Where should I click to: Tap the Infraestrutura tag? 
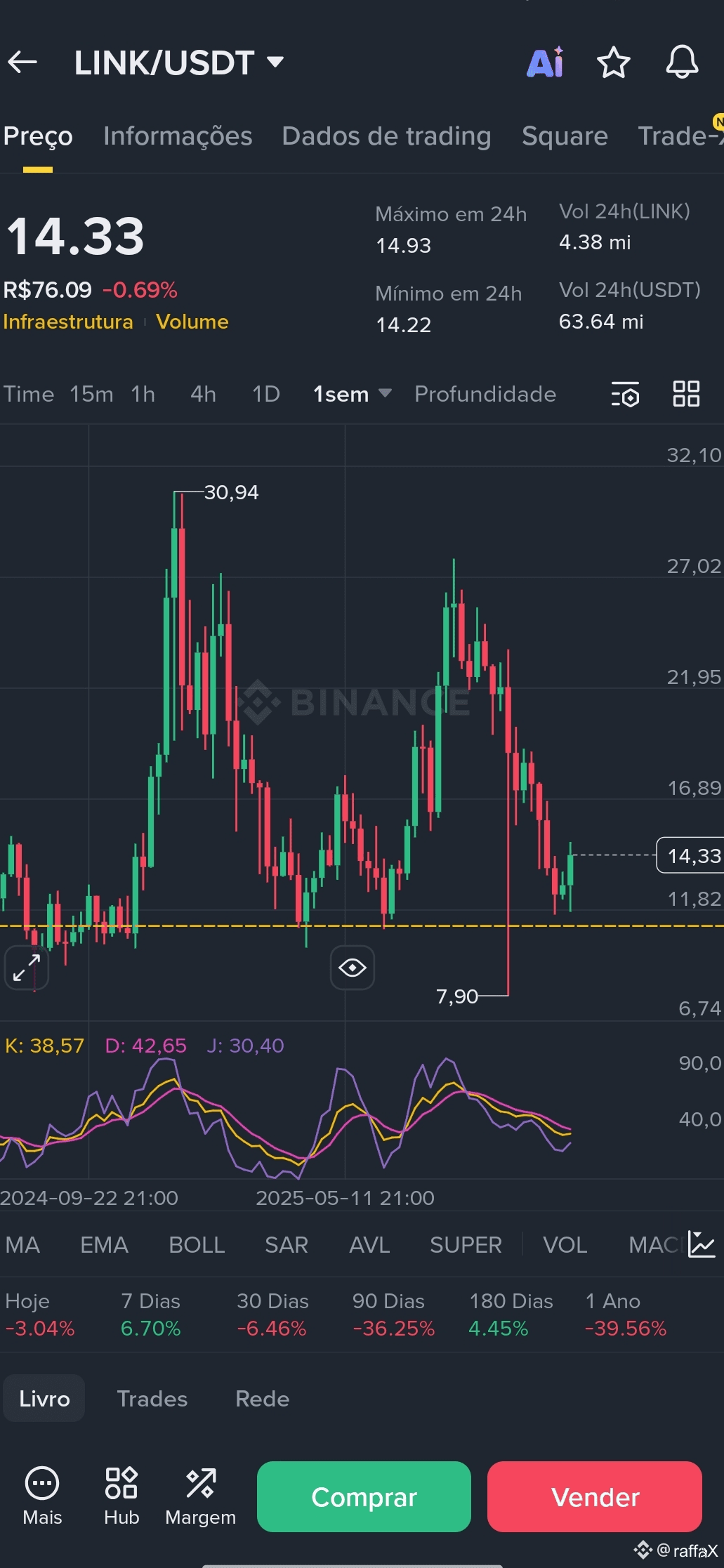pos(68,322)
